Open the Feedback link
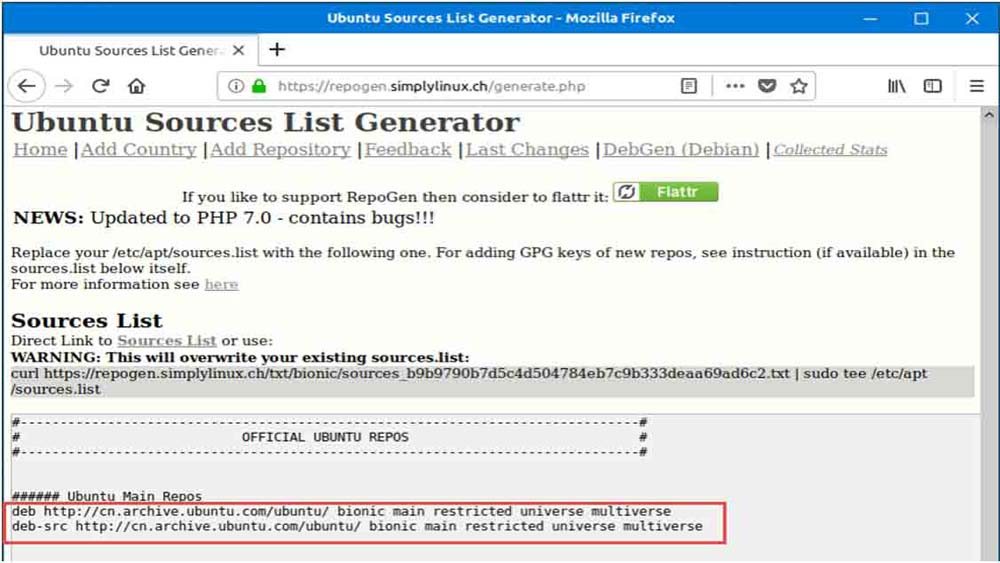This screenshot has width=1000, height=563. [408, 150]
